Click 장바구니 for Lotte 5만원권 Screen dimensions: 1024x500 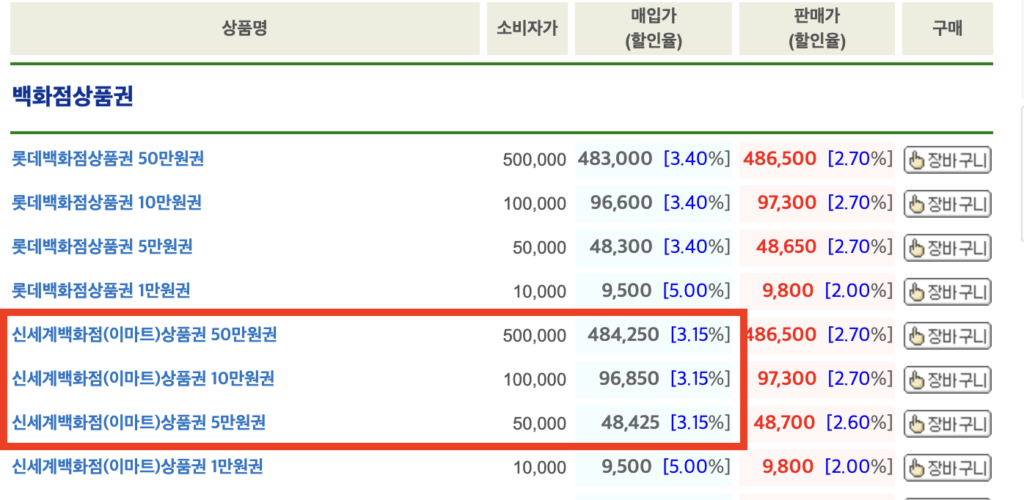tap(947, 248)
